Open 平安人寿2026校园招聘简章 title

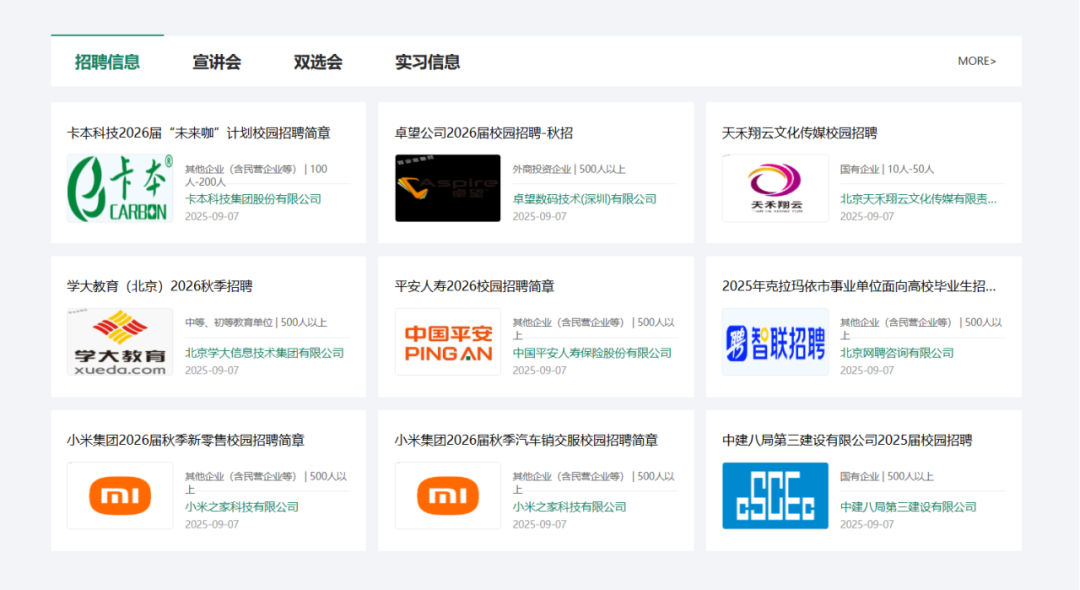(x=474, y=287)
